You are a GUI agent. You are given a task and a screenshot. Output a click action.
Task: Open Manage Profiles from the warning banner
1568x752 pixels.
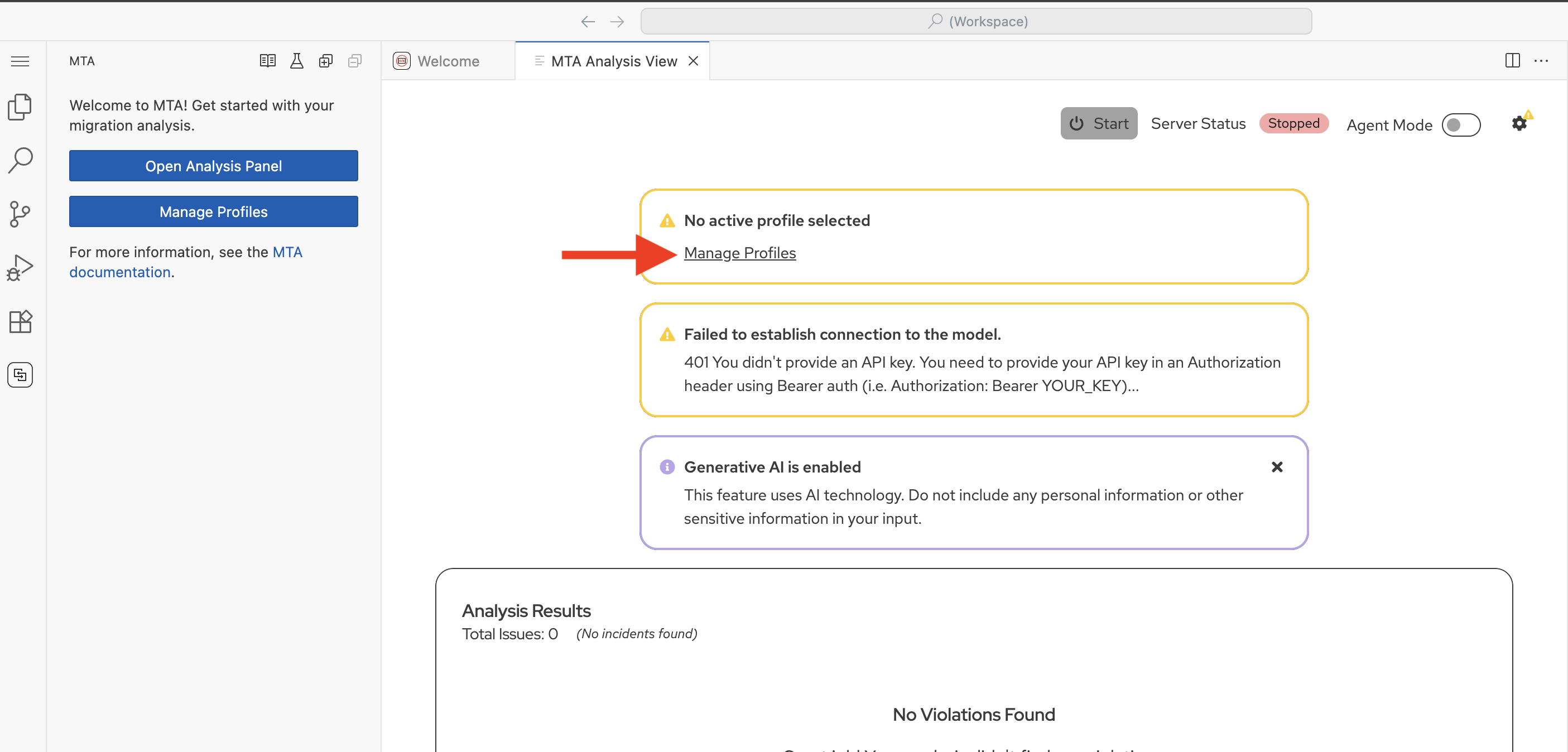tap(739, 253)
